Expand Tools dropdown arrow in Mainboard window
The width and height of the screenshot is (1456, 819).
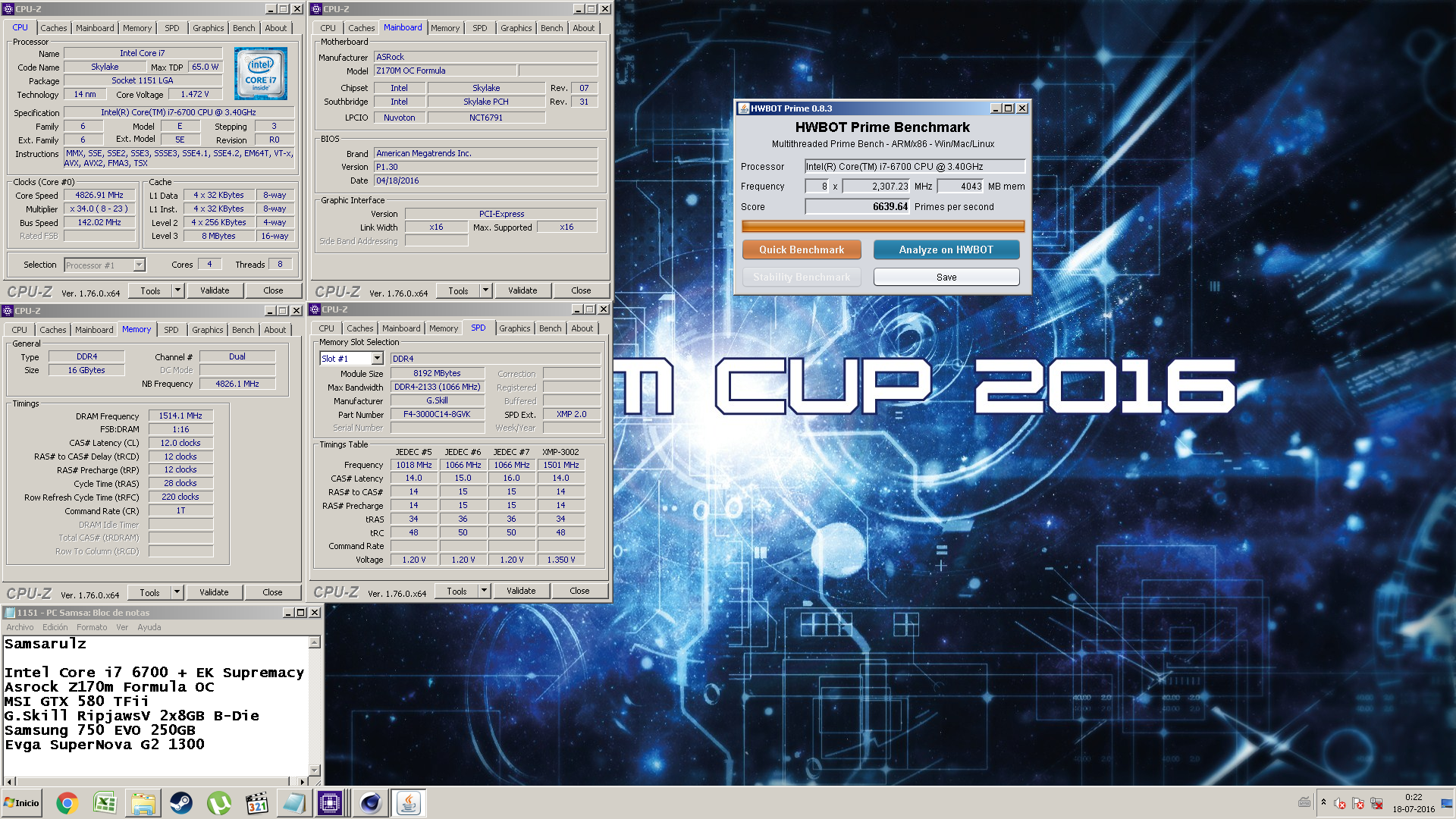(485, 290)
